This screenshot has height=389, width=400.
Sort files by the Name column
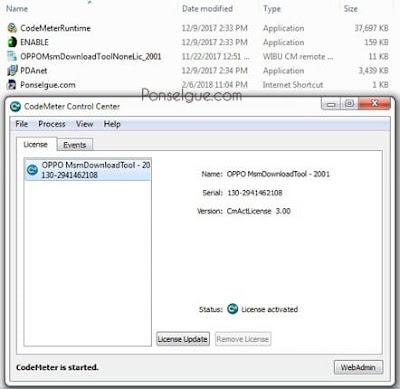17,9
